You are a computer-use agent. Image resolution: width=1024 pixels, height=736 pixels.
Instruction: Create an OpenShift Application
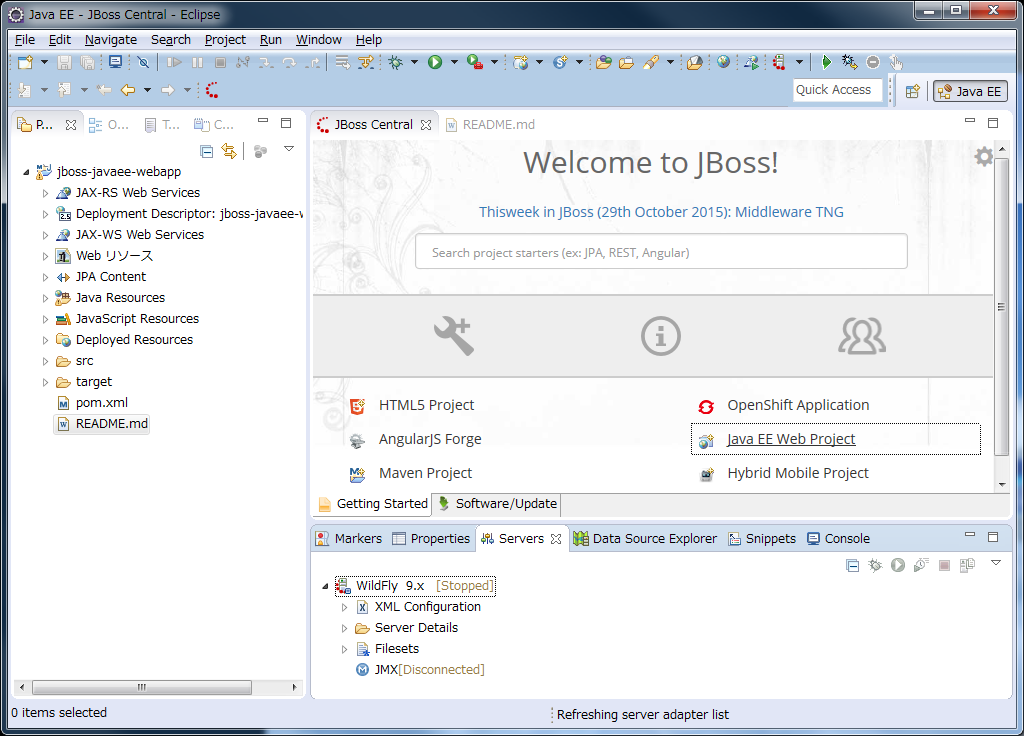click(x=798, y=406)
